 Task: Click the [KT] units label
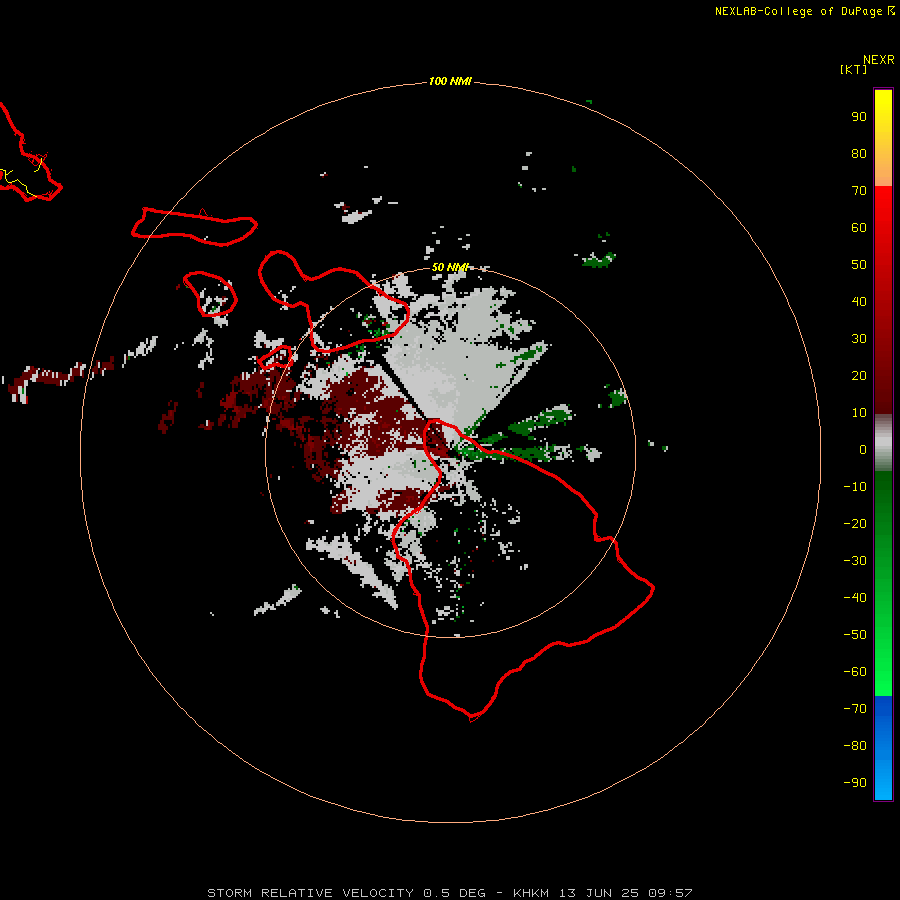pyautogui.click(x=853, y=69)
